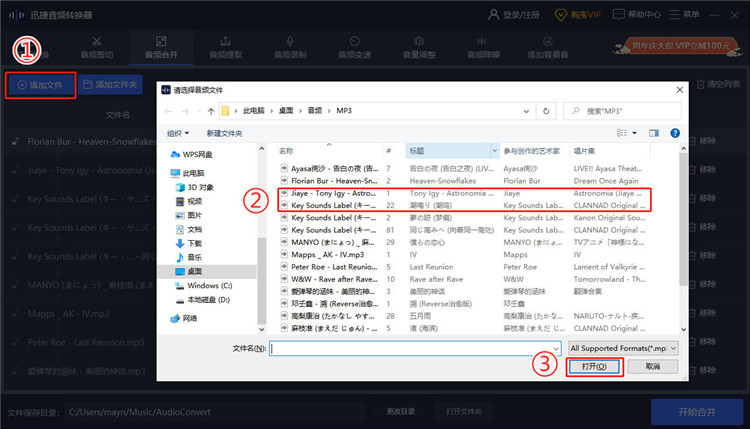The image size is (750, 429).
Task: Click the 购买VIP purchase link
Action: (577, 15)
